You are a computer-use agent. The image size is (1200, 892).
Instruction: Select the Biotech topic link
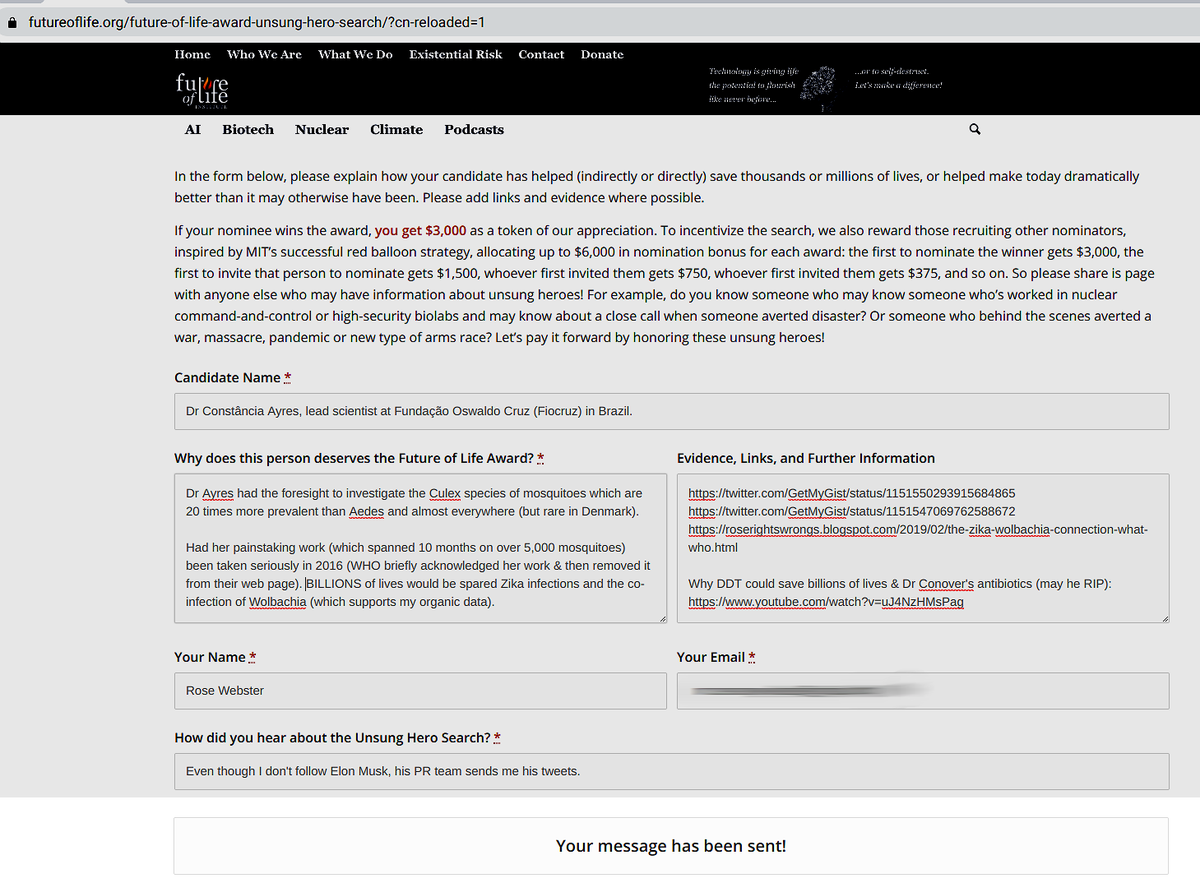(x=248, y=129)
